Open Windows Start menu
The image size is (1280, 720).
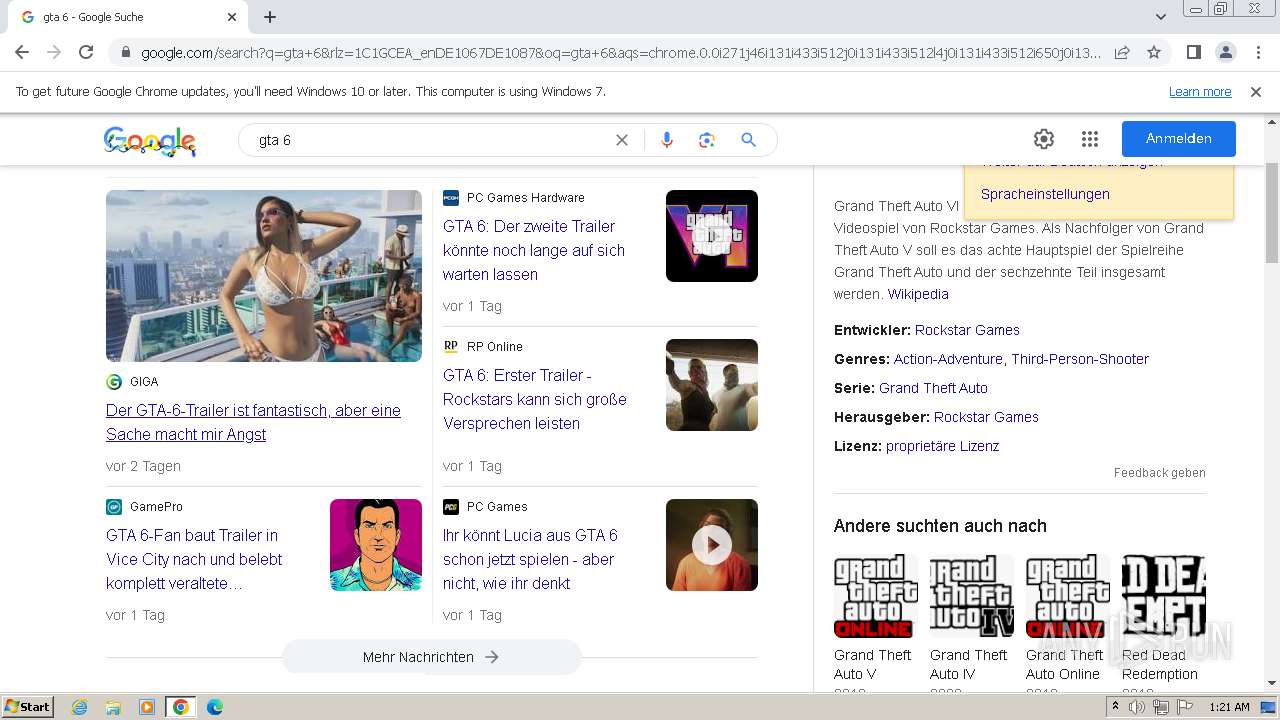pos(27,707)
